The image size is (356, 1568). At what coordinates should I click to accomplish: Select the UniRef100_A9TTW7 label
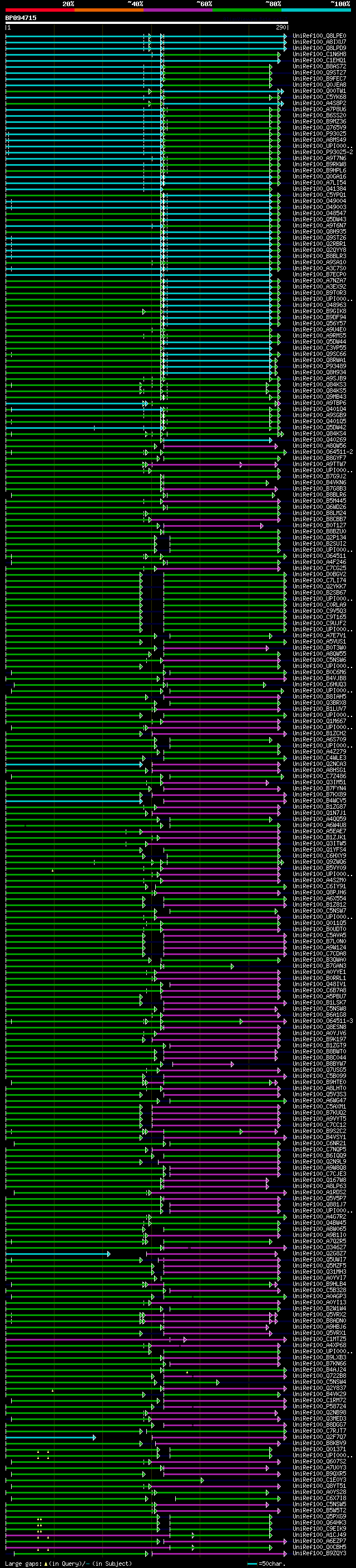point(319,464)
